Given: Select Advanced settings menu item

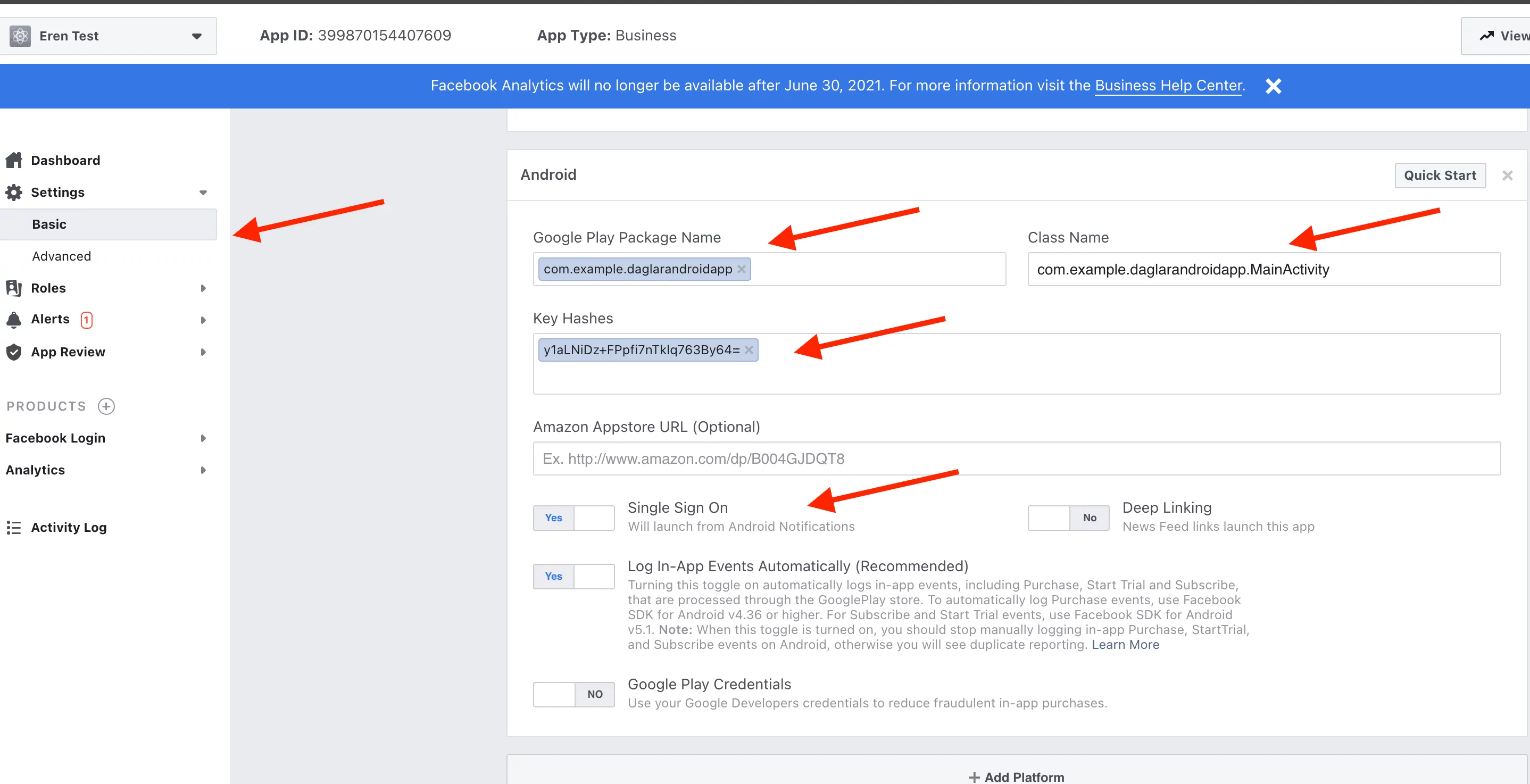Looking at the screenshot, I should tap(61, 255).
